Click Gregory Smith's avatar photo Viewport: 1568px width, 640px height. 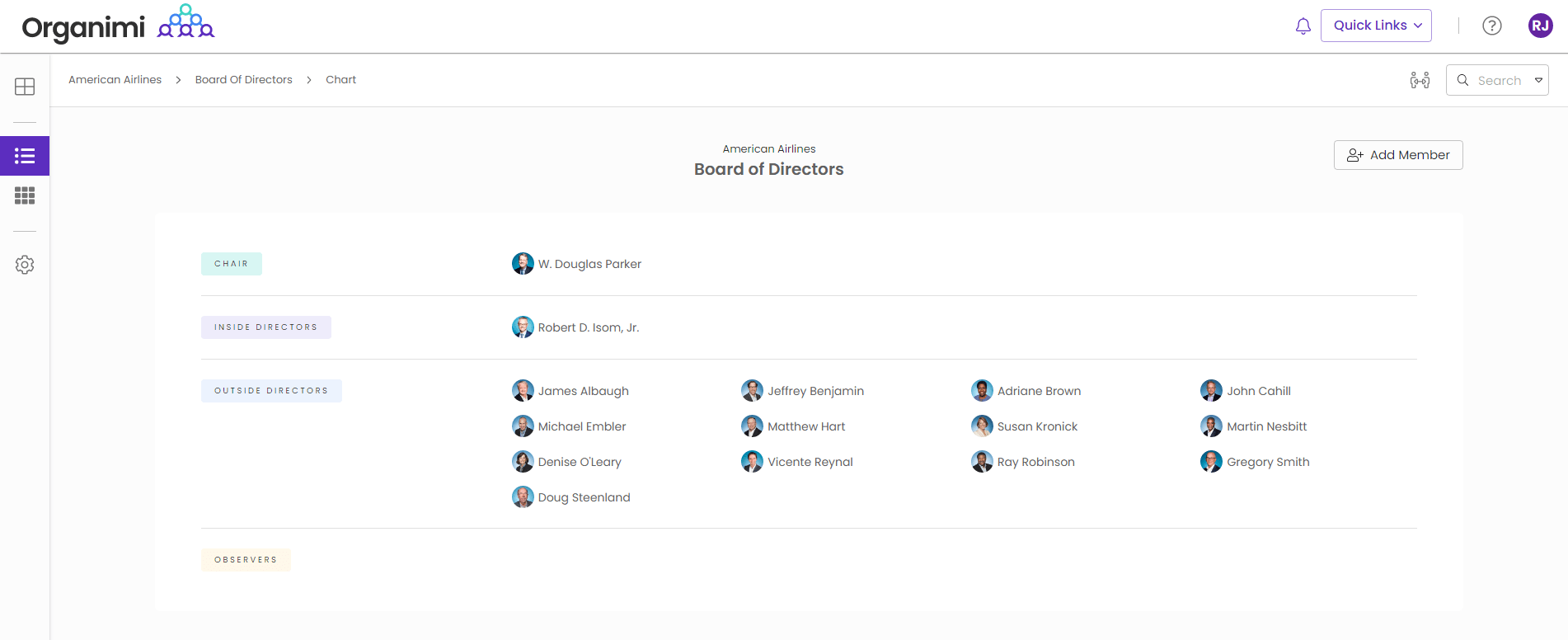(1211, 462)
